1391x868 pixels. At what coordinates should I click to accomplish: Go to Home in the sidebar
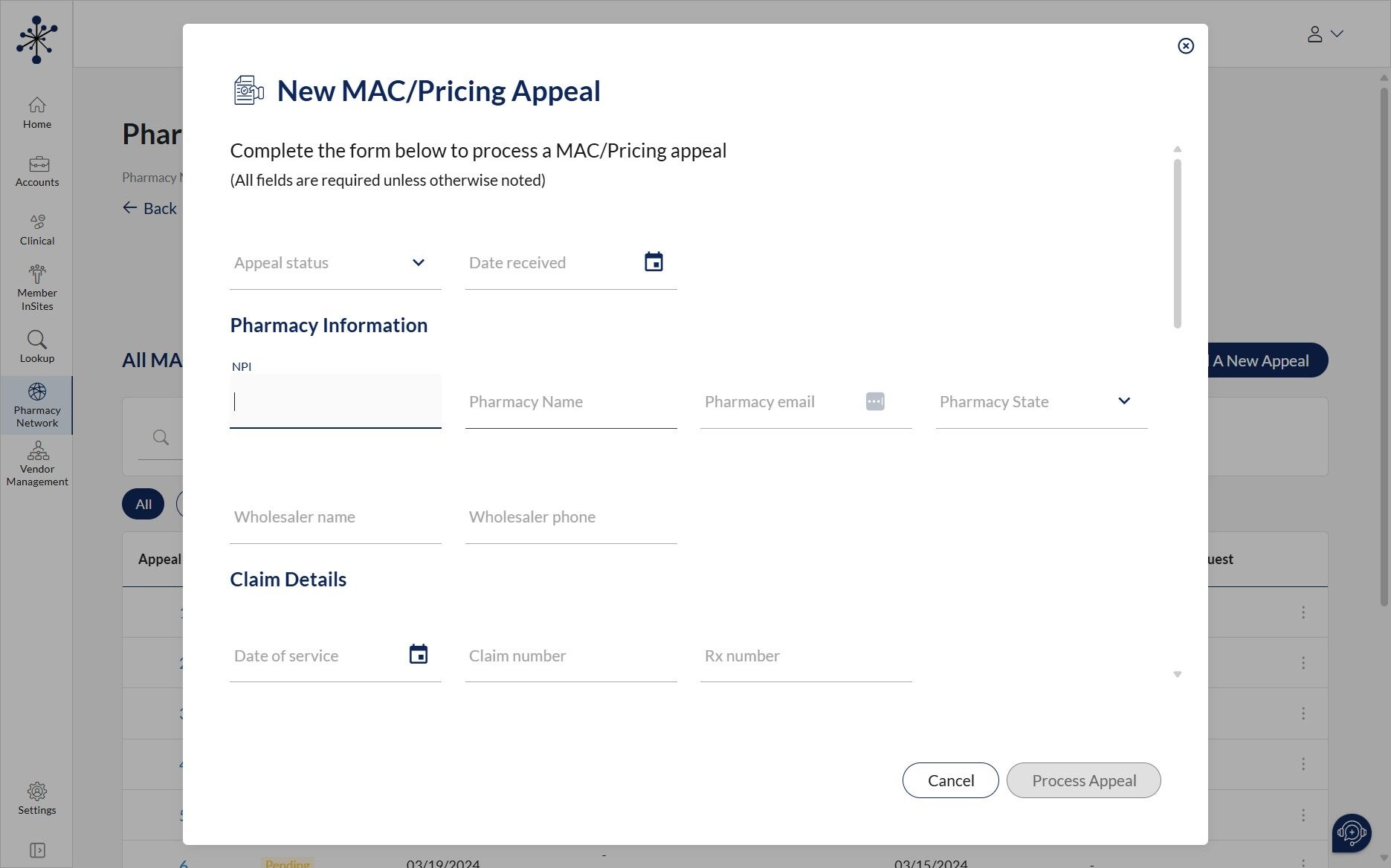(x=37, y=113)
